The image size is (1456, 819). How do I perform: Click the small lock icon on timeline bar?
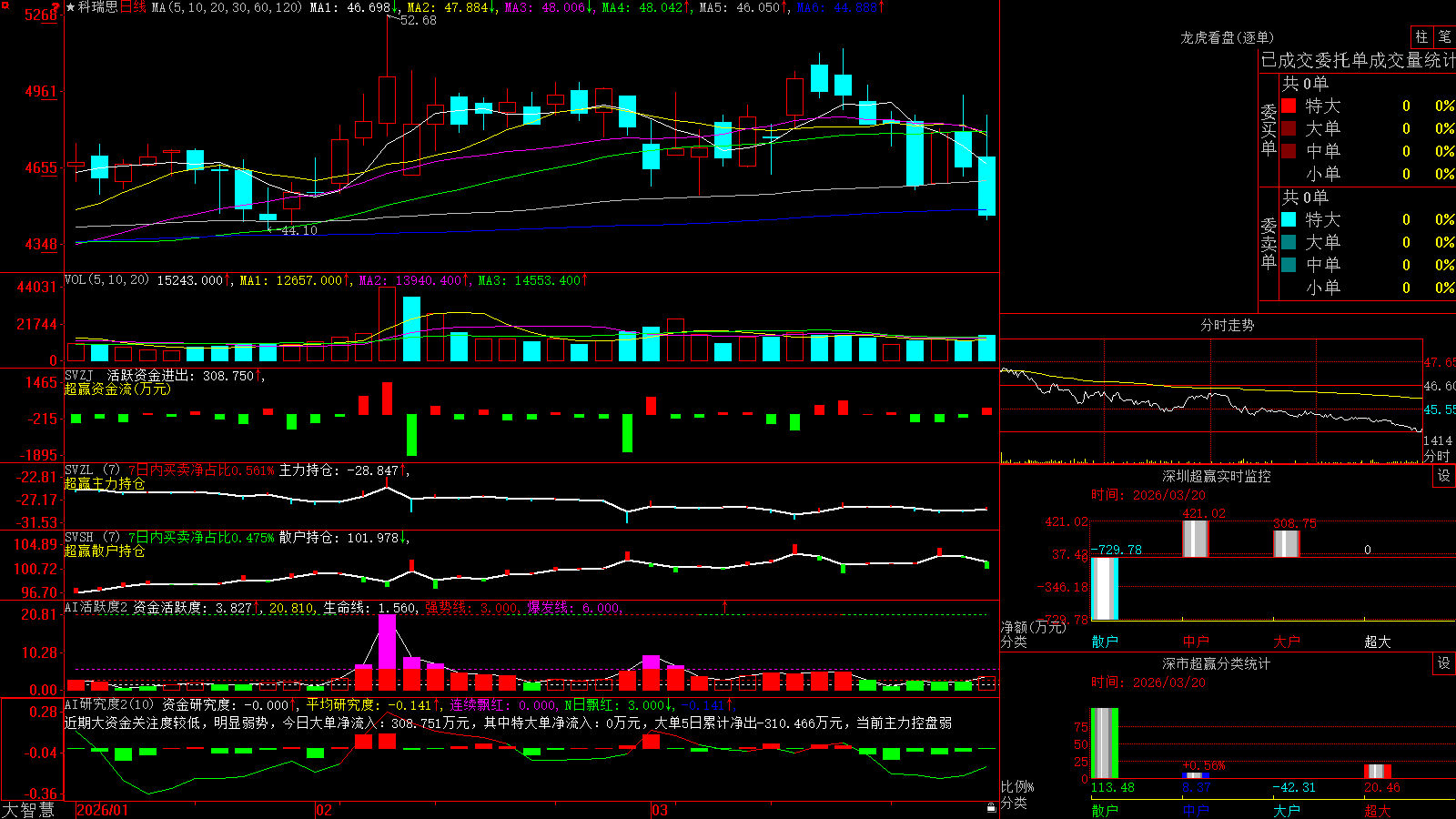[992, 808]
